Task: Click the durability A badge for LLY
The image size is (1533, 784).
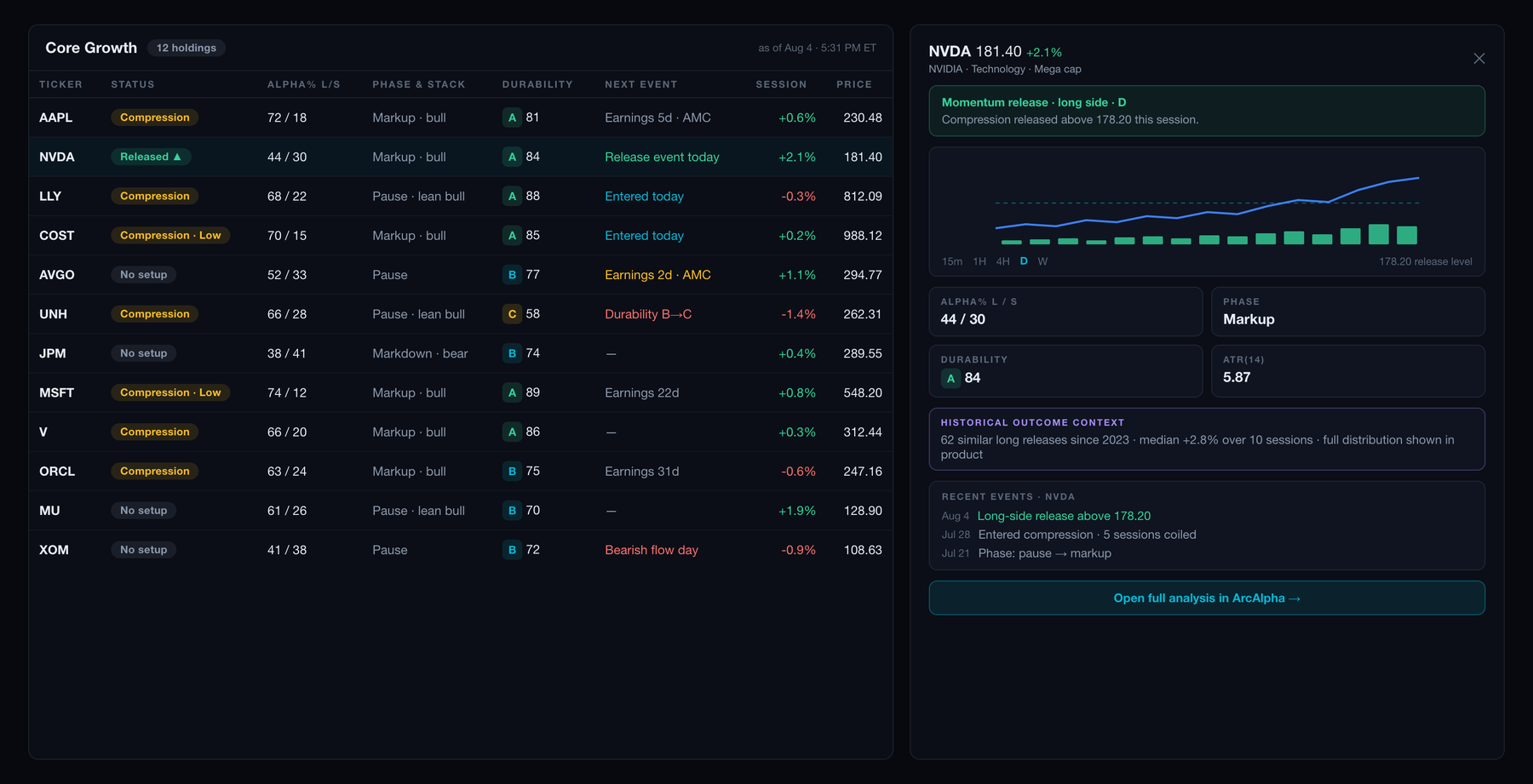Action: (512, 196)
